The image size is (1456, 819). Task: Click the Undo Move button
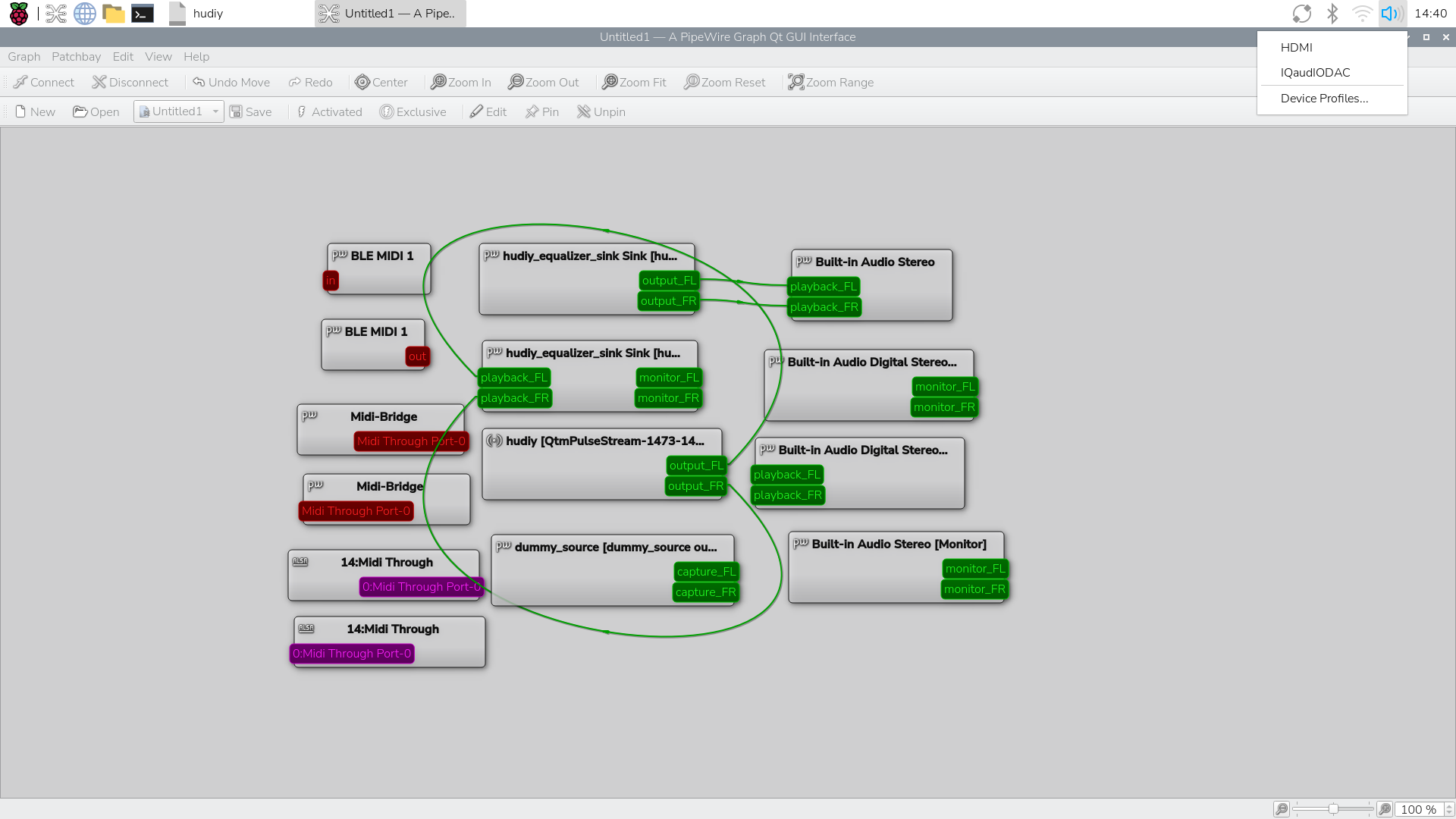coord(231,82)
